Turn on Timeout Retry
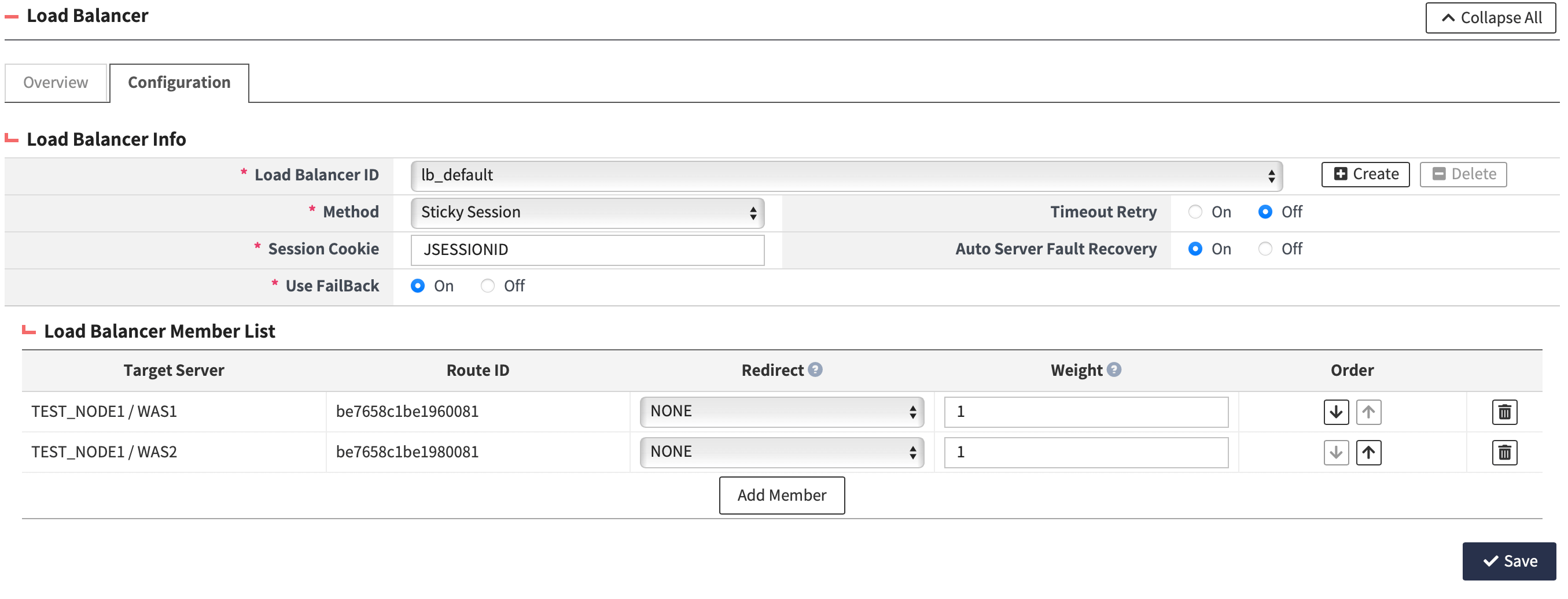1568x599 pixels. 1195,212
